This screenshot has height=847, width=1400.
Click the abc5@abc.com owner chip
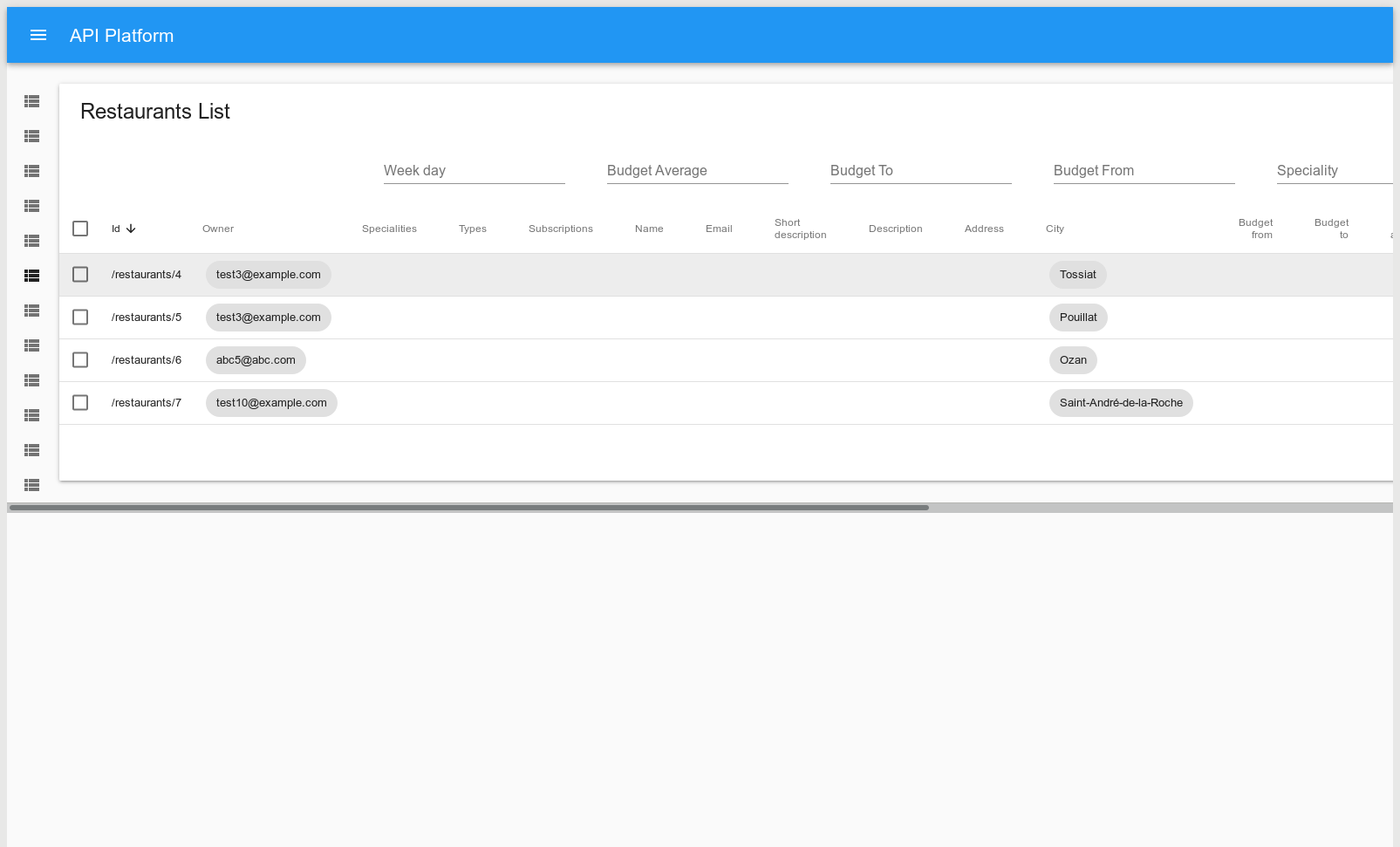click(x=255, y=359)
